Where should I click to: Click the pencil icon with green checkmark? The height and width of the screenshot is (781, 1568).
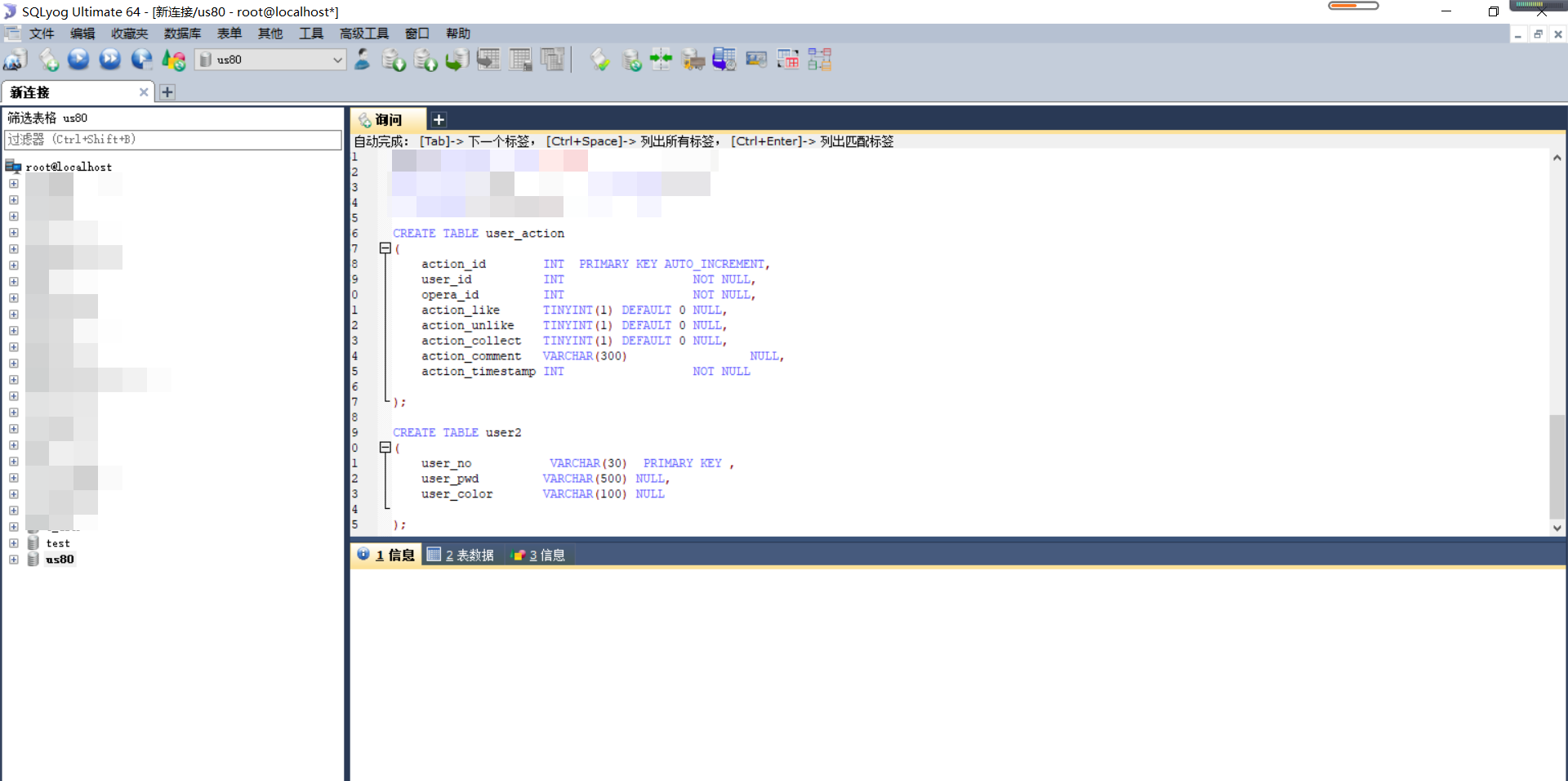coord(600,60)
